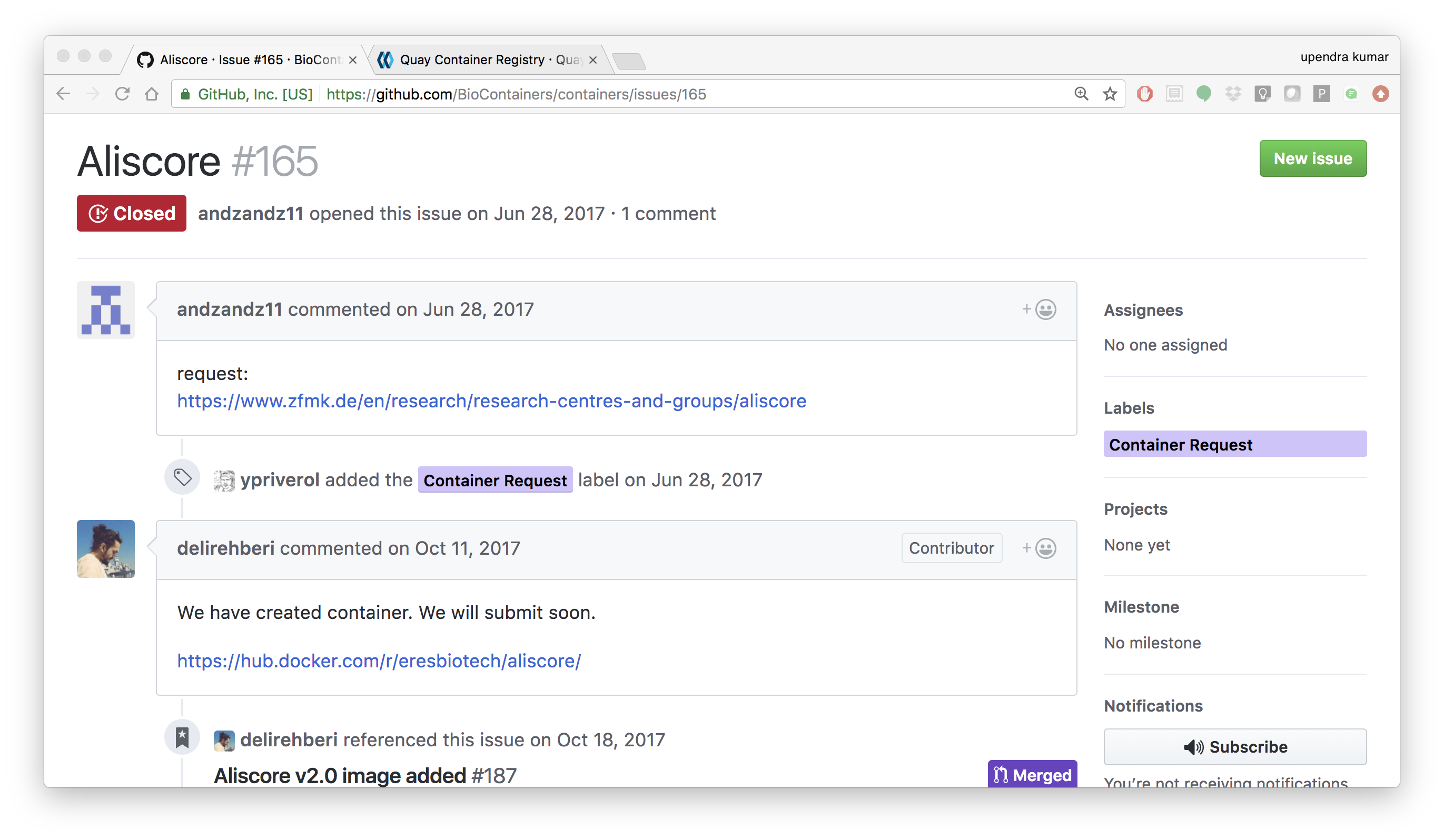
Task: Click the zoom magnifier icon in address bar
Action: (x=1081, y=94)
